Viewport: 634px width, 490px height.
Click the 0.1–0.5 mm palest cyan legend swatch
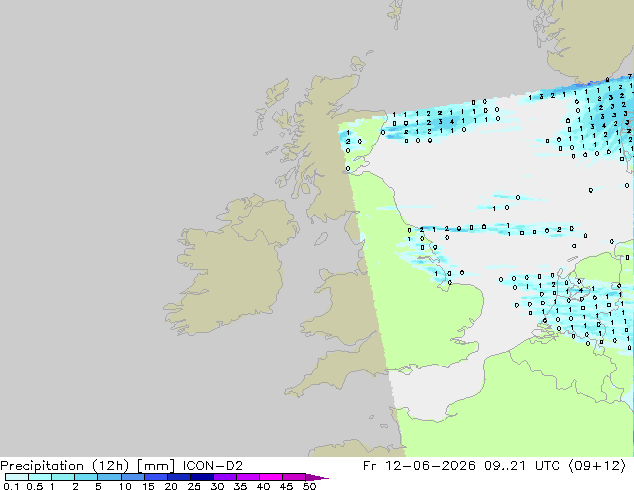pyautogui.click(x=17, y=477)
